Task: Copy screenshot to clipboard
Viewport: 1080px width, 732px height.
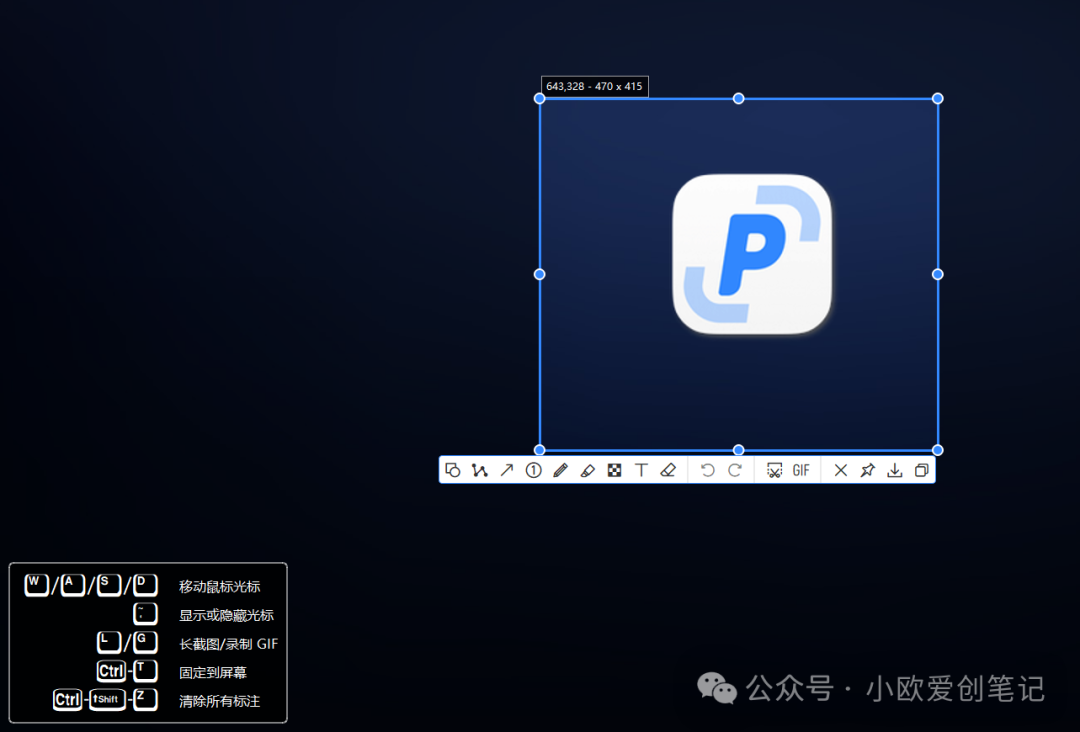Action: tap(922, 470)
